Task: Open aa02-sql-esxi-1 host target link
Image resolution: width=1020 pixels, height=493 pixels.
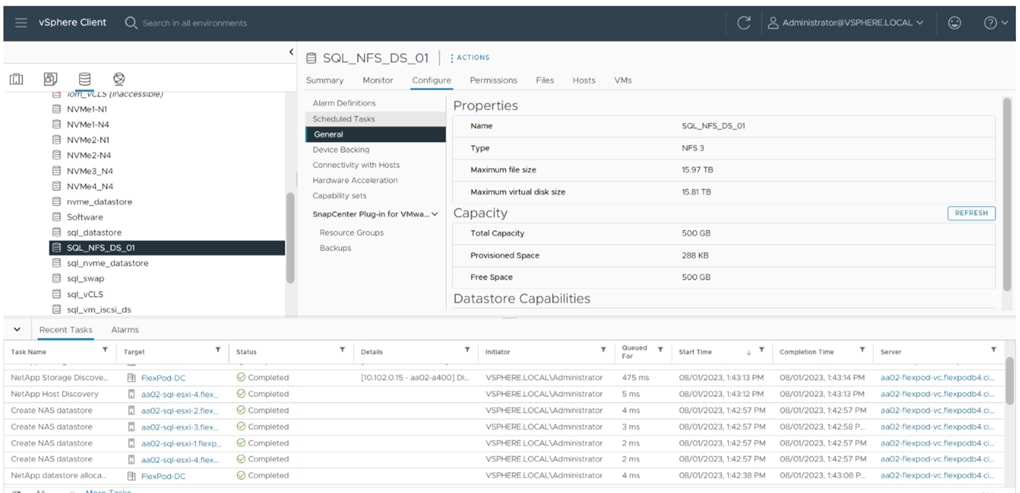Action: (x=181, y=444)
